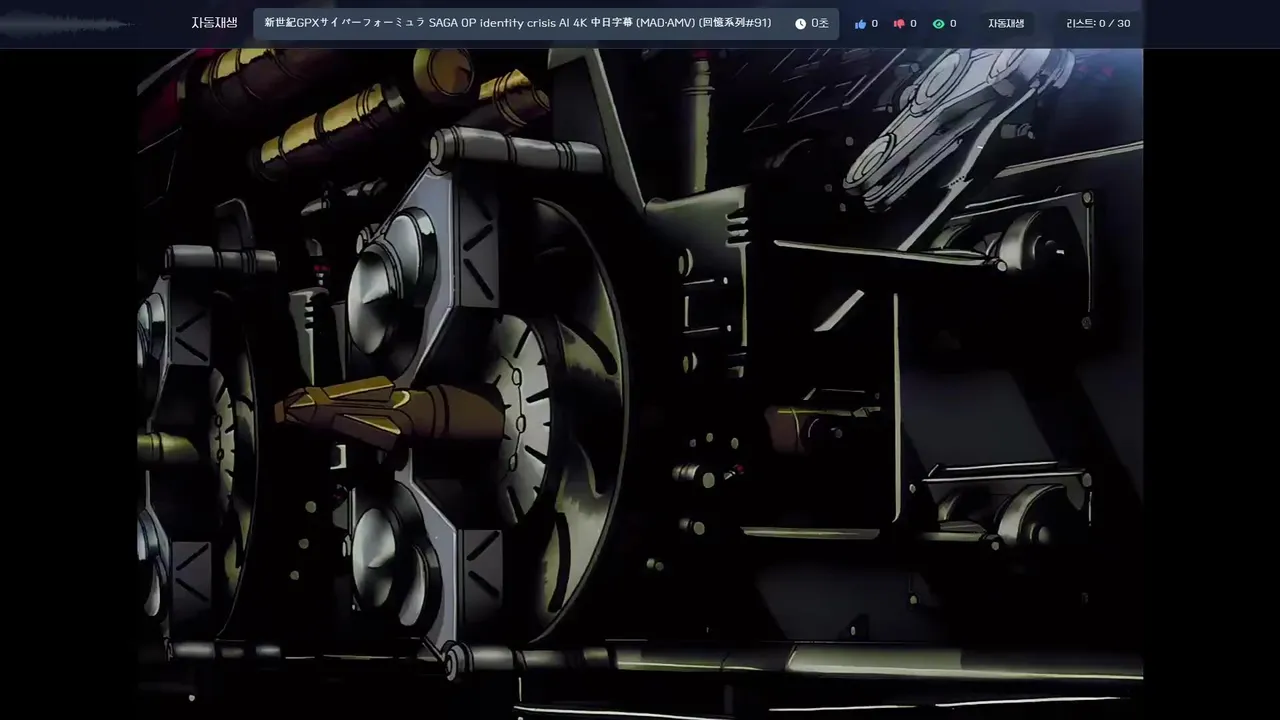Click the 0초 elapsed time text
This screenshot has height=720, width=1280.
pos(820,24)
